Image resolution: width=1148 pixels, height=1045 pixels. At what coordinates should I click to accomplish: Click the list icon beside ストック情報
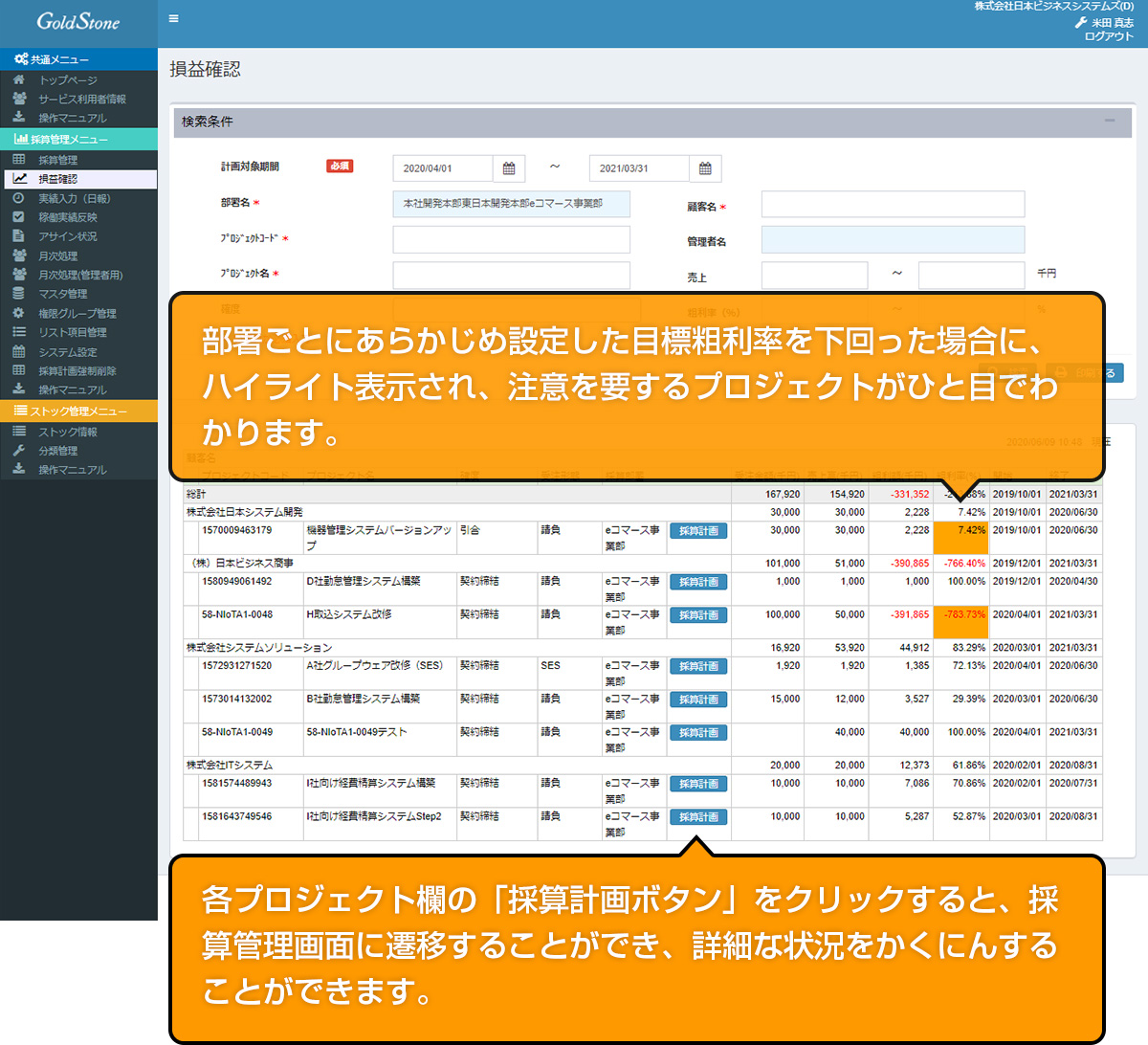[x=19, y=432]
